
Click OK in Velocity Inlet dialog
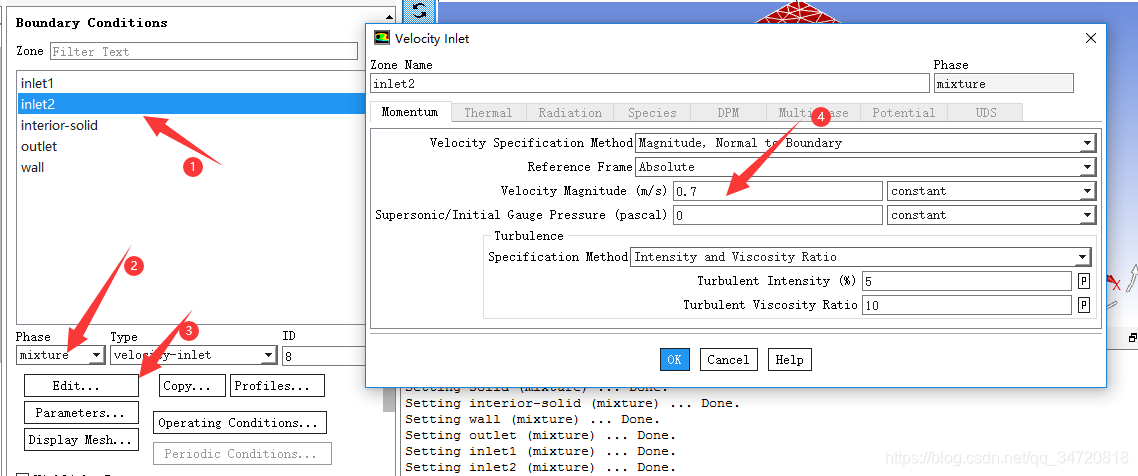coord(674,359)
